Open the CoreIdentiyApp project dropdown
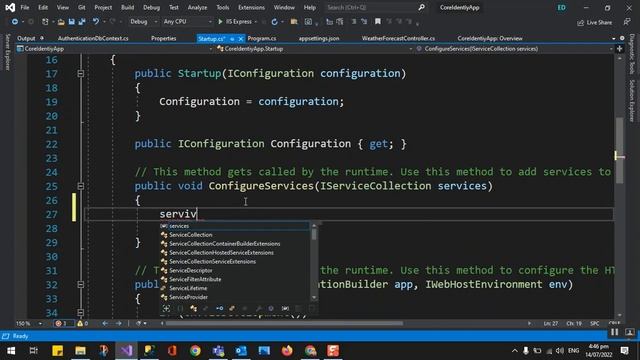This screenshot has width=640, height=360. [115, 49]
